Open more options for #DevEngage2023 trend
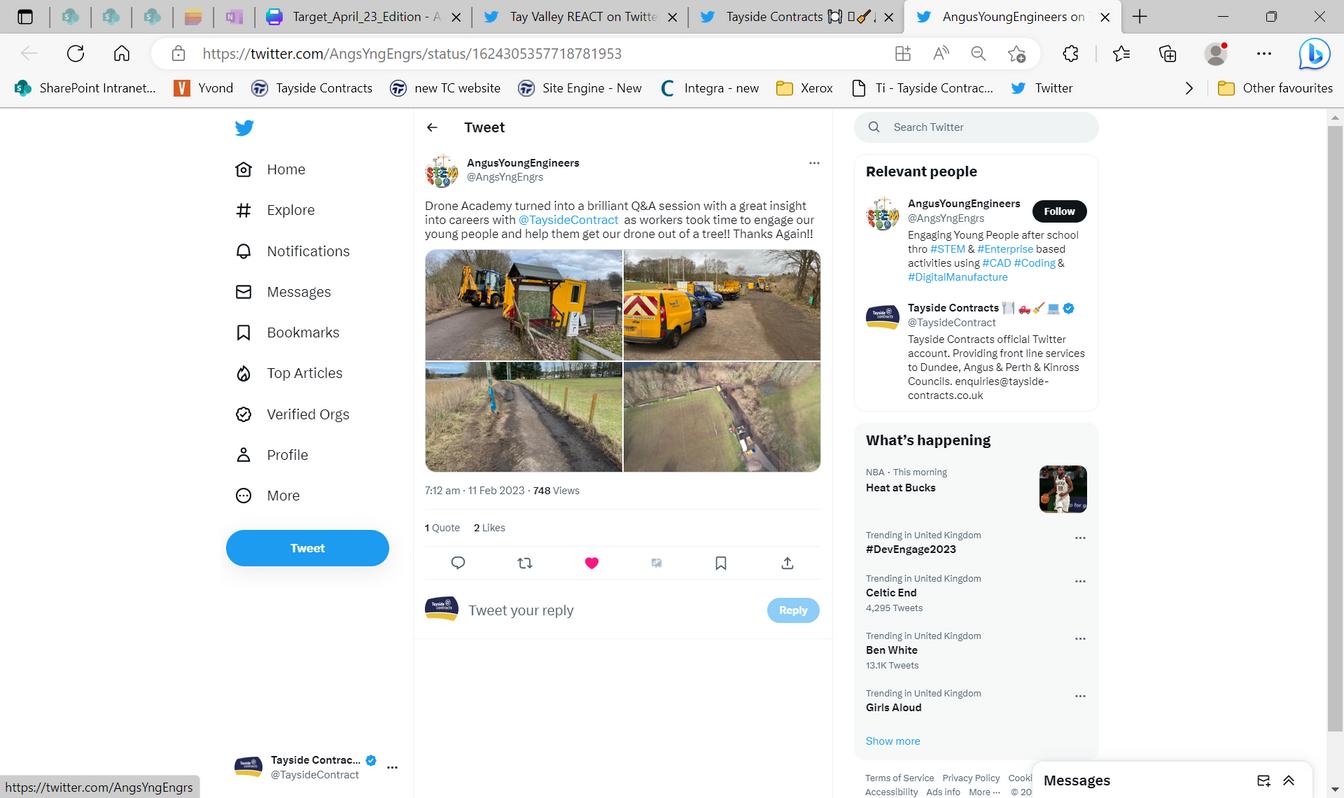 pos(1080,538)
